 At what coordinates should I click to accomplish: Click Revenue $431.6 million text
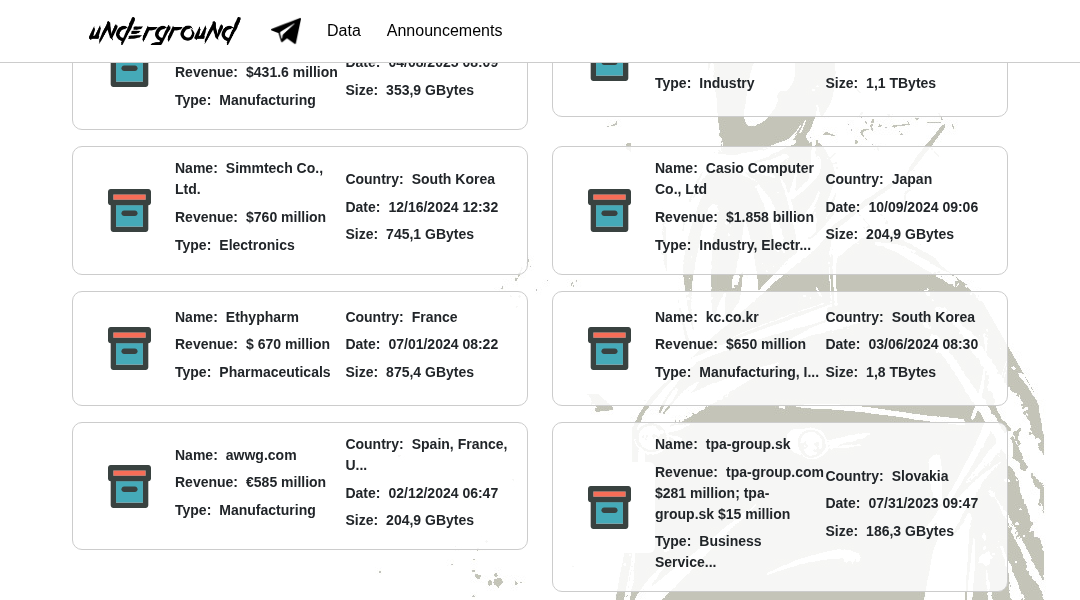256,72
